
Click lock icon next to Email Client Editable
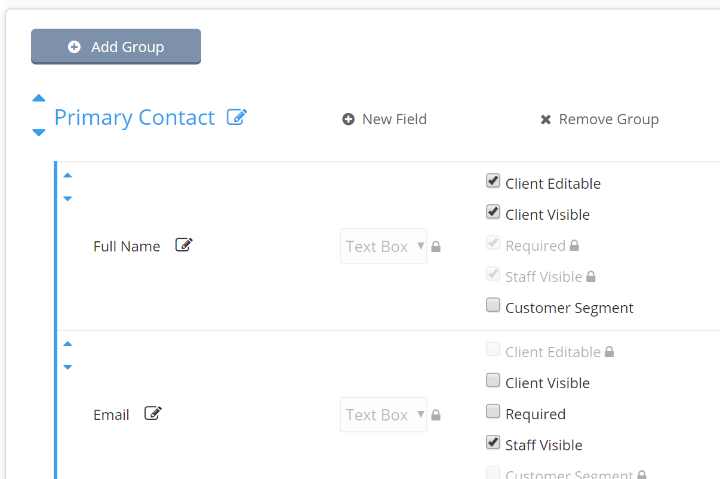[609, 352]
